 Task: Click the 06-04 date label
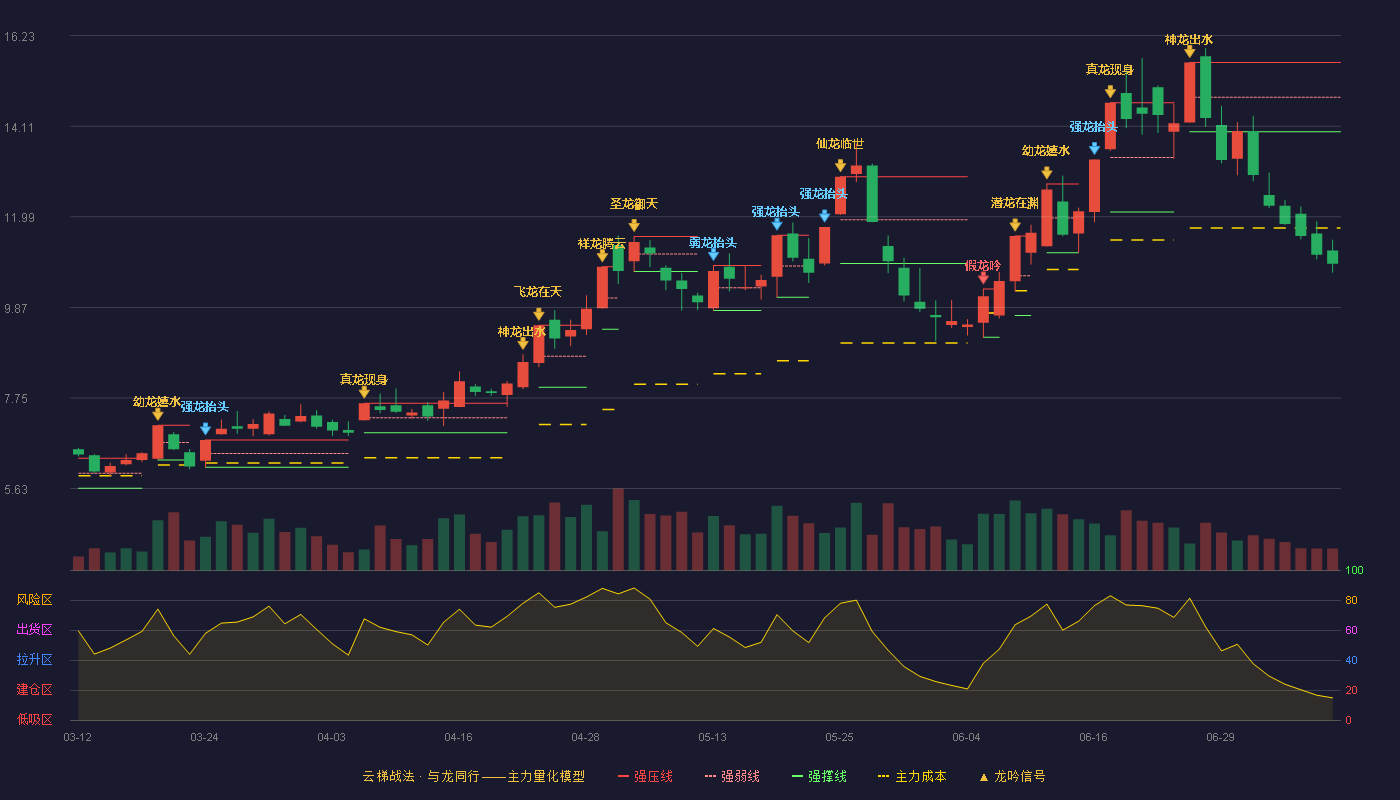pos(966,737)
